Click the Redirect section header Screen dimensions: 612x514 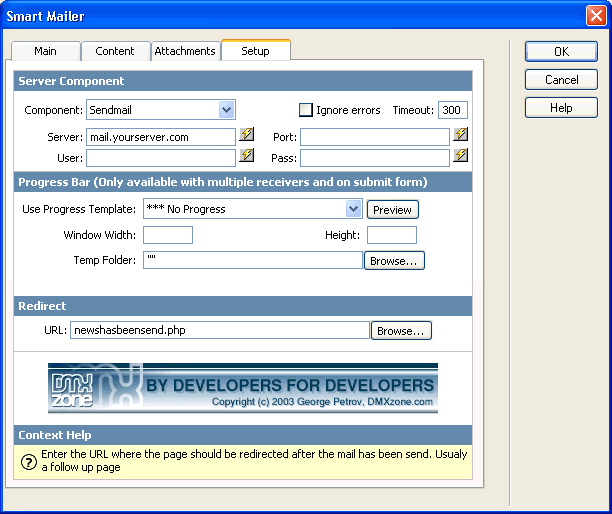(x=243, y=306)
